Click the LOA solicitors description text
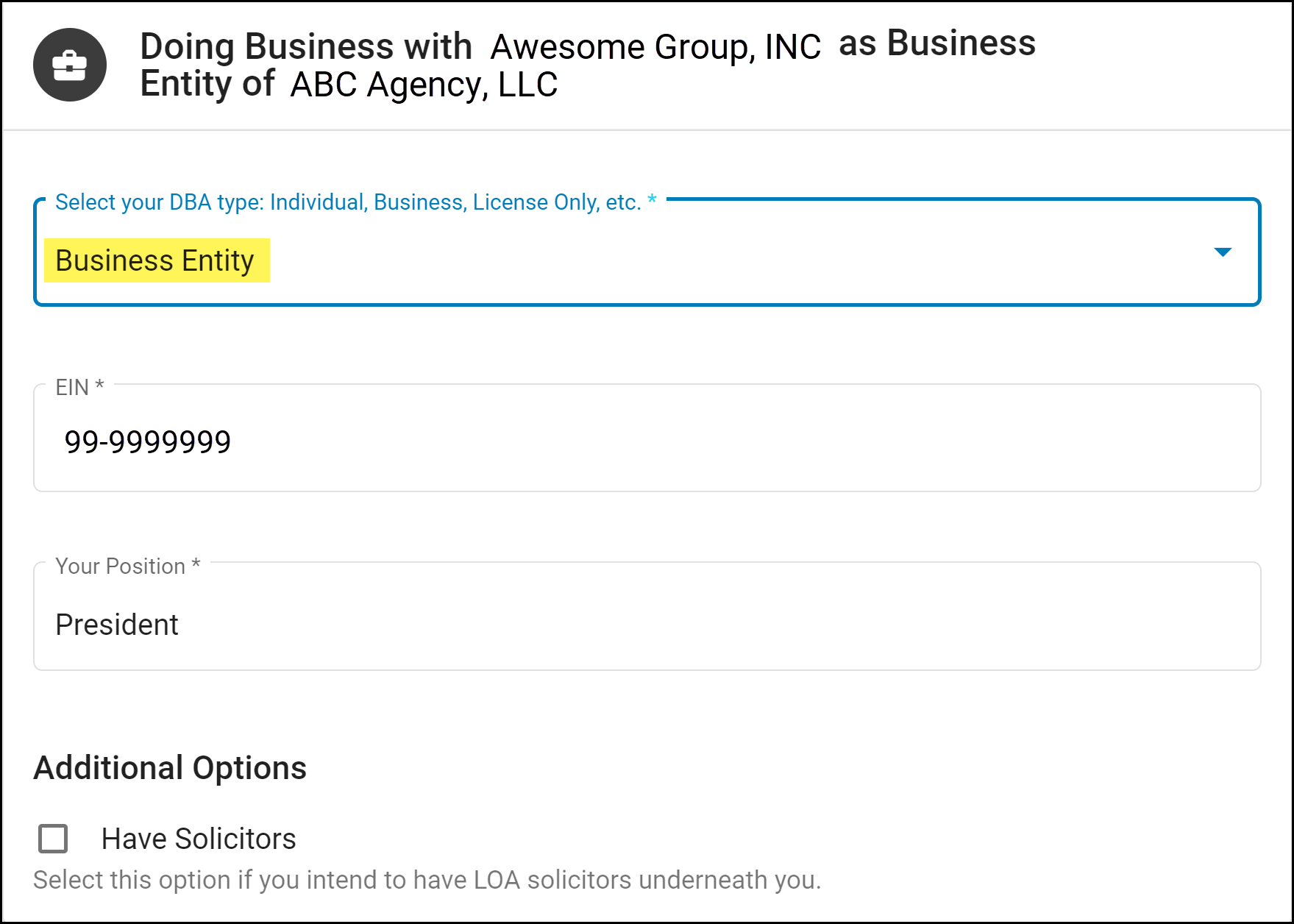 tap(427, 880)
